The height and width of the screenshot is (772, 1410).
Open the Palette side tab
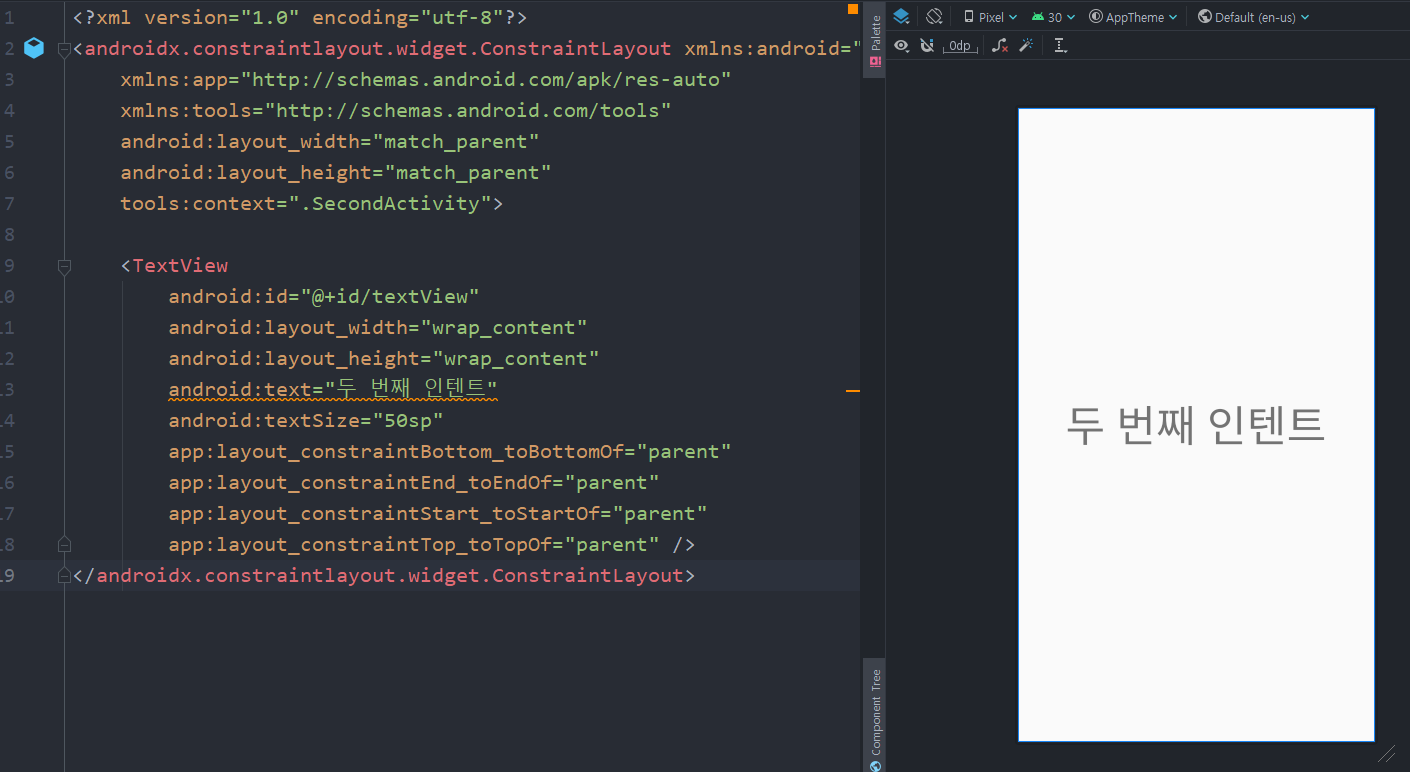tap(875, 40)
